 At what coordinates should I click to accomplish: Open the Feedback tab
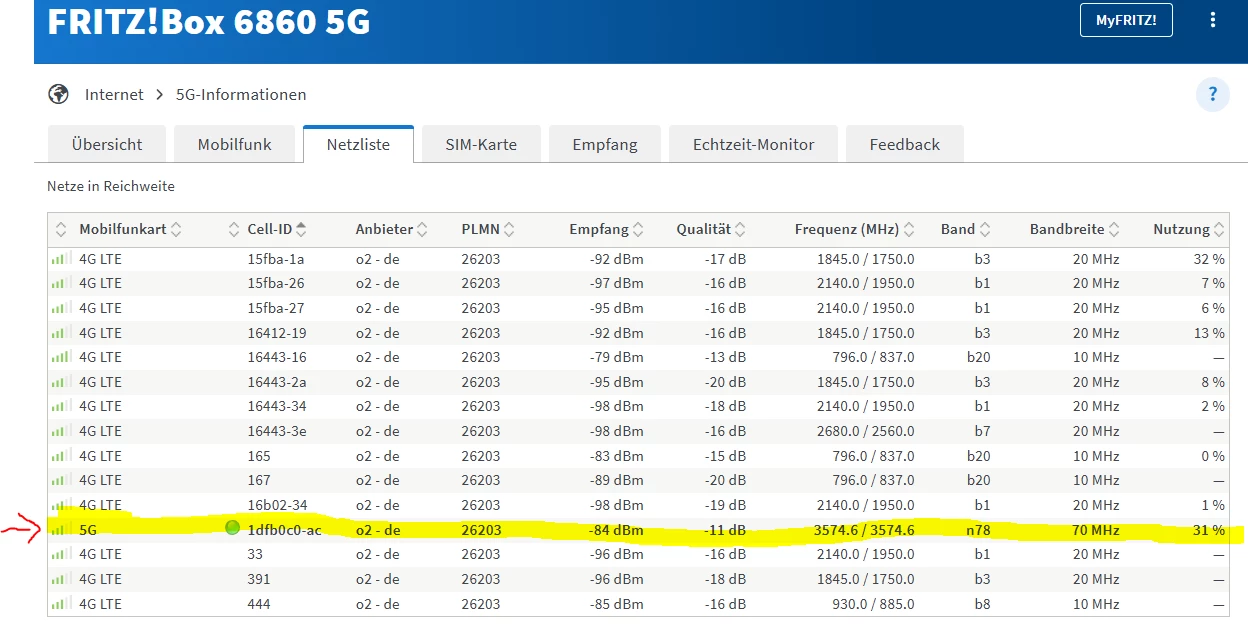click(x=905, y=144)
